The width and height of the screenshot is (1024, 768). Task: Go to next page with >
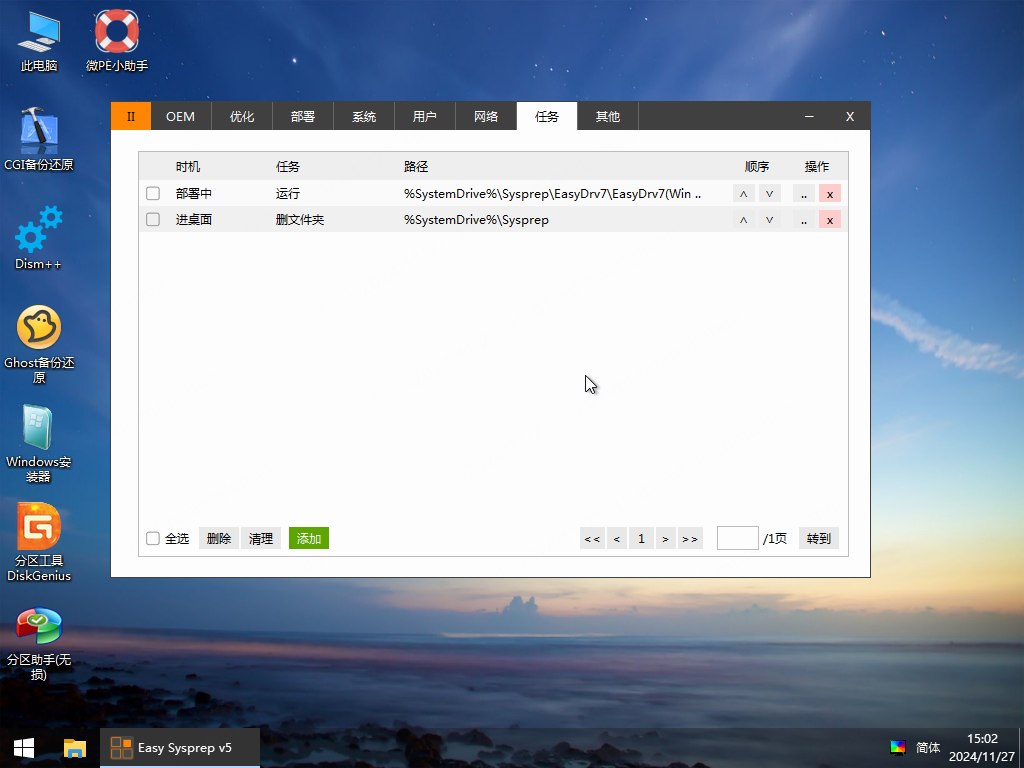pos(665,538)
